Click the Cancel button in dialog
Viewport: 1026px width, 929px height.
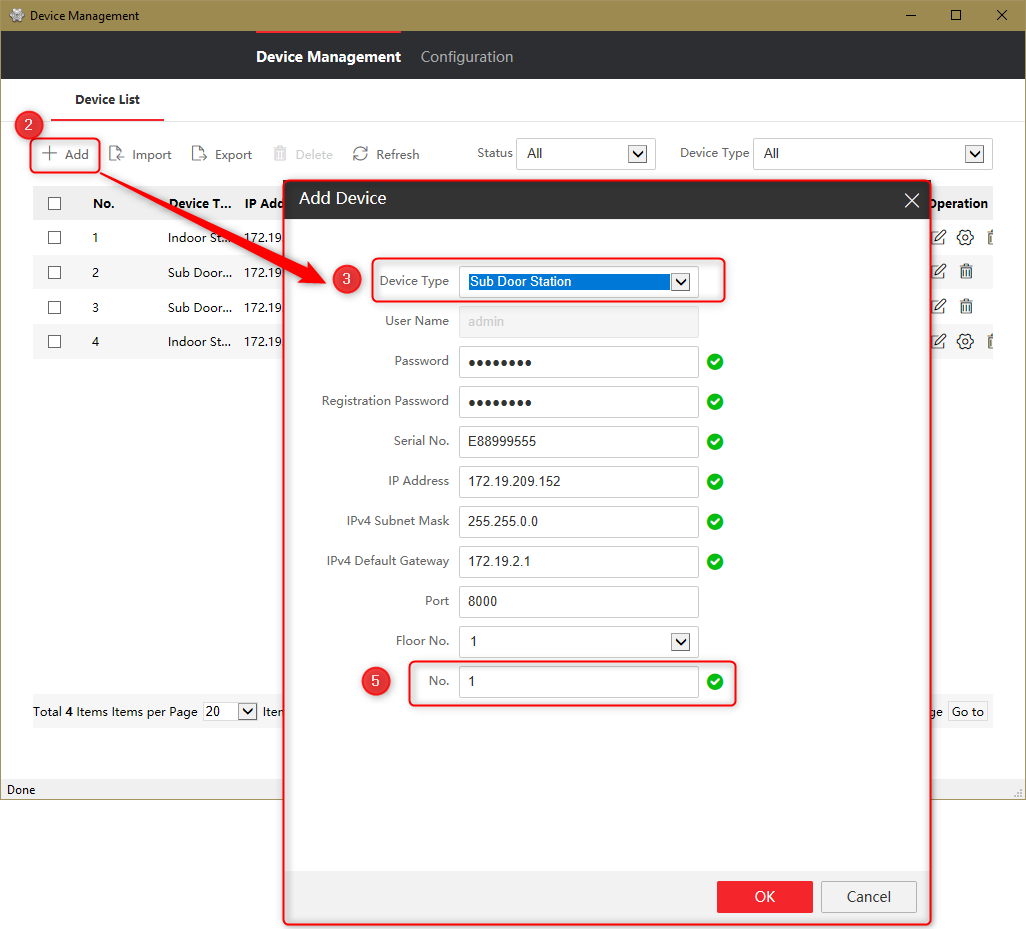click(868, 896)
